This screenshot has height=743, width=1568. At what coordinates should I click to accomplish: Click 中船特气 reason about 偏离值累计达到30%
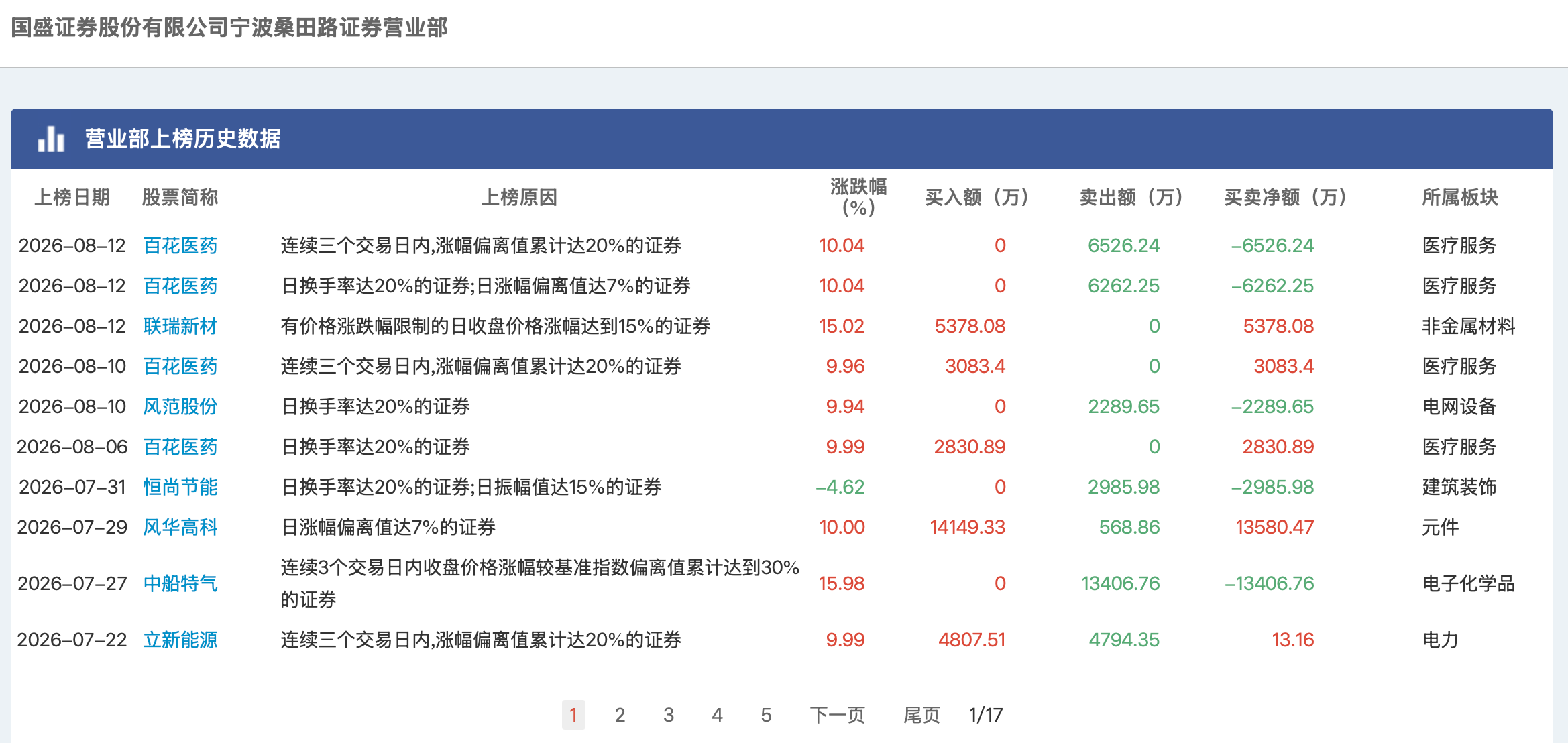click(x=540, y=583)
